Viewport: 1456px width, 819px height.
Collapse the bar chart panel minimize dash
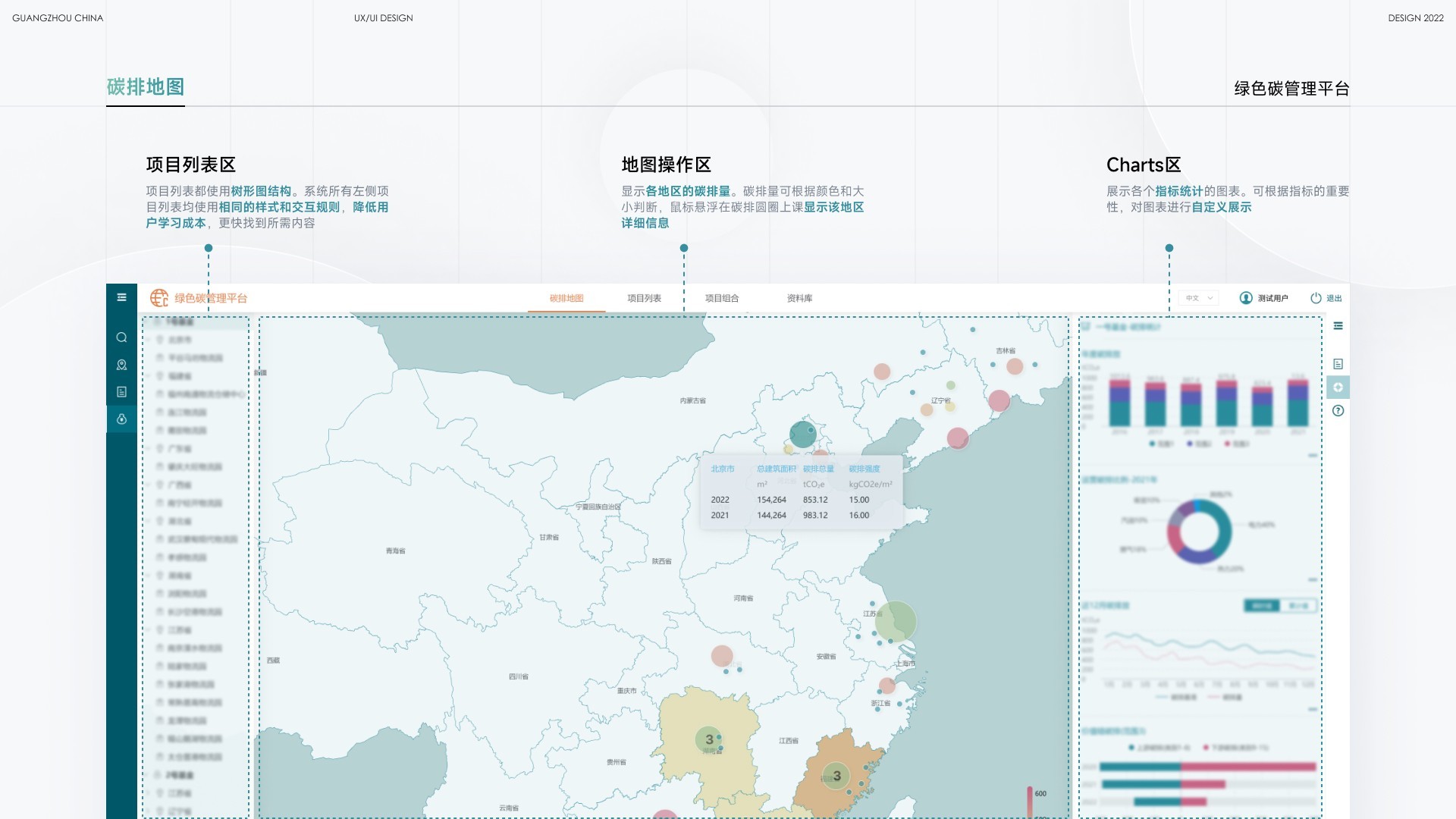click(1313, 456)
